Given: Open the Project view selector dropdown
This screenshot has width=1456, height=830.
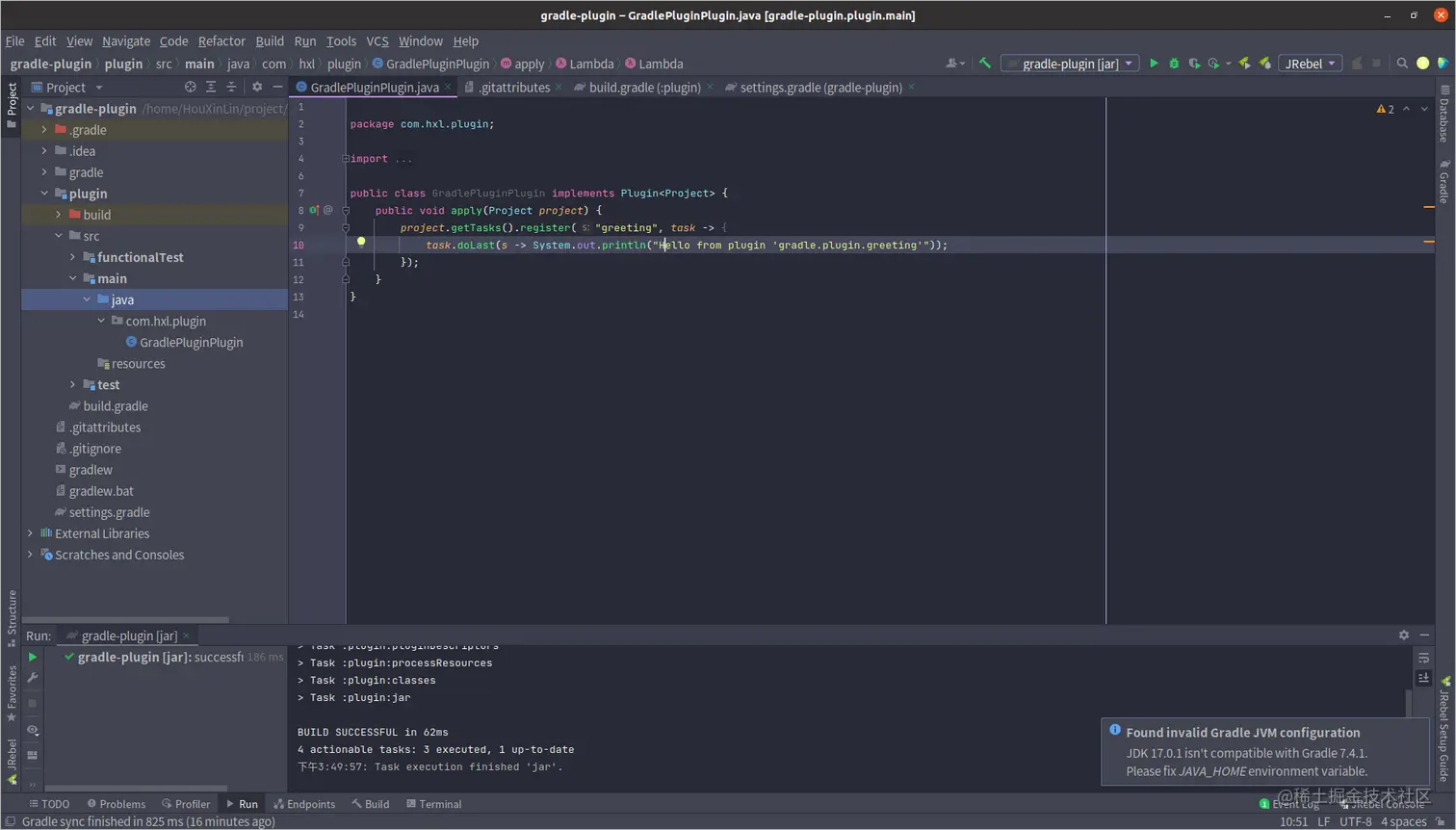Looking at the screenshot, I should 67,87.
